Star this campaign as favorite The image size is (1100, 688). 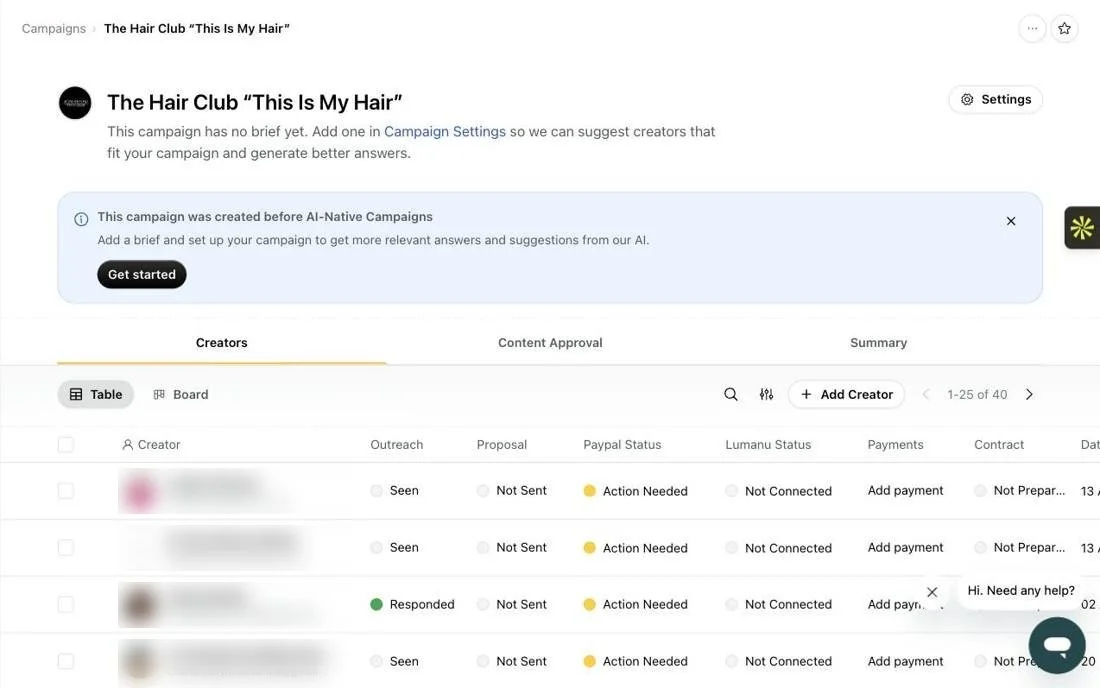click(x=1064, y=29)
